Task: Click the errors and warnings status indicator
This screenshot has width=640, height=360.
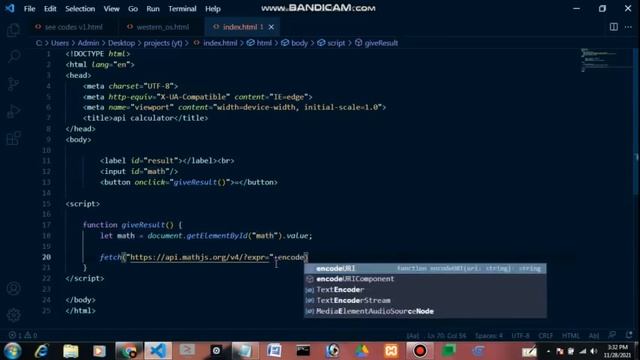Action: 23,335
